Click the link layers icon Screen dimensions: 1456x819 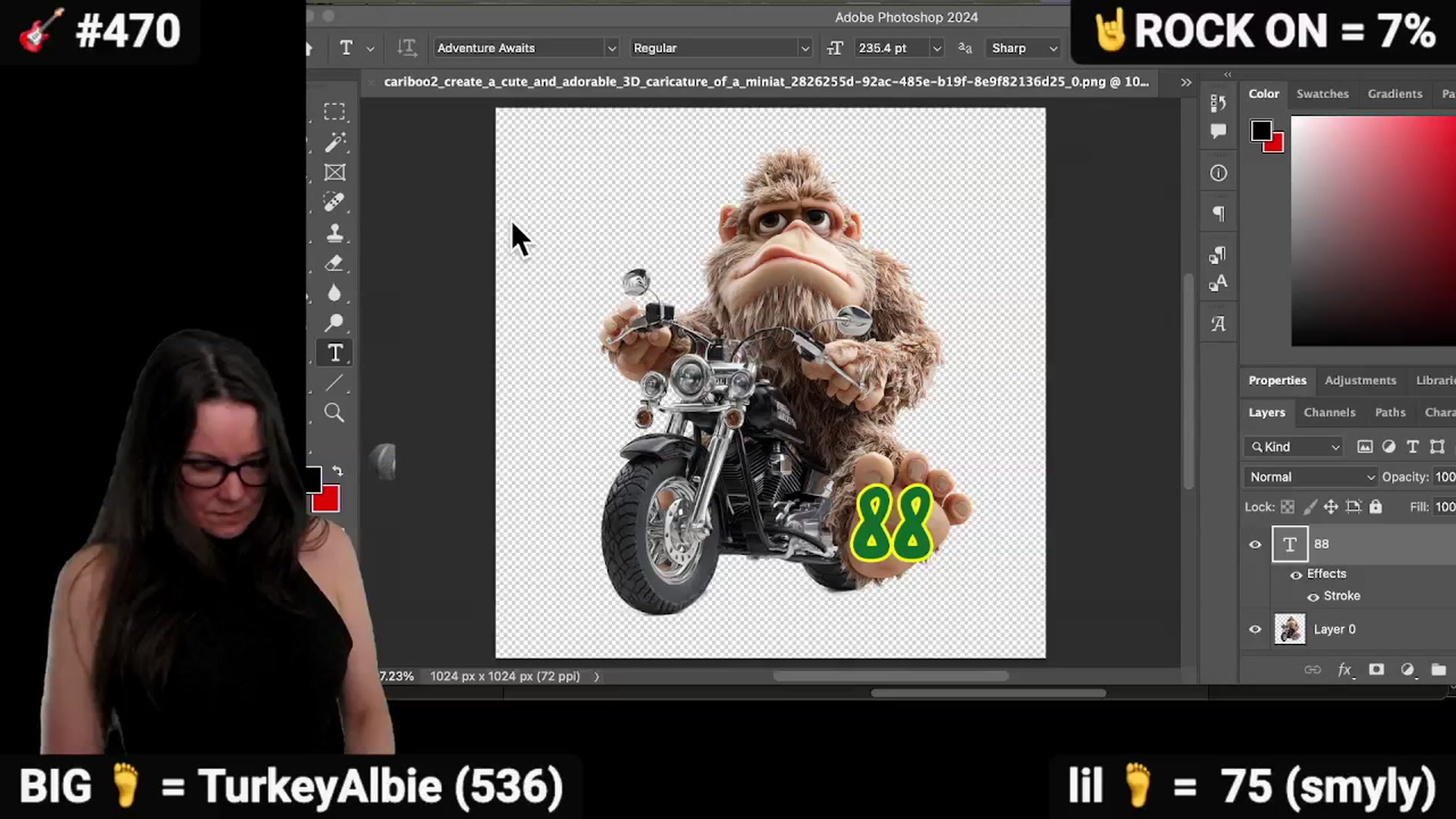[1313, 670]
